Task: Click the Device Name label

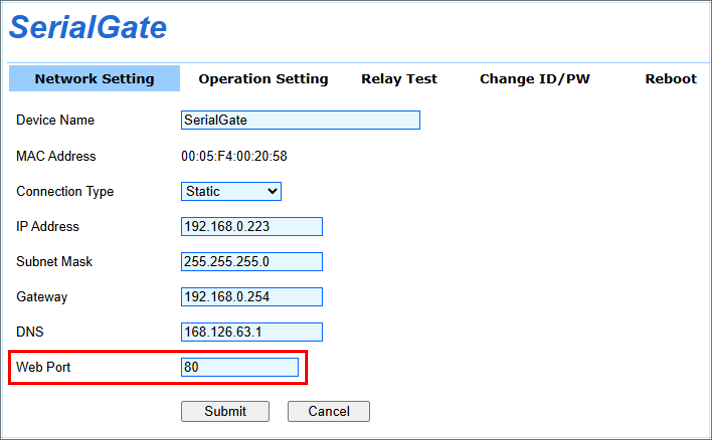Action: point(55,120)
